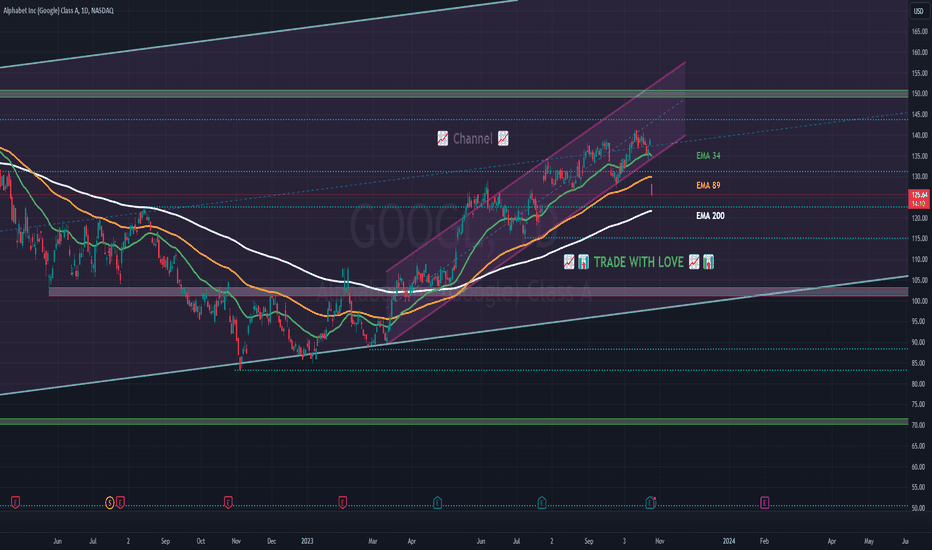
Task: Select the EMA 89 label
Action: [x=708, y=186]
